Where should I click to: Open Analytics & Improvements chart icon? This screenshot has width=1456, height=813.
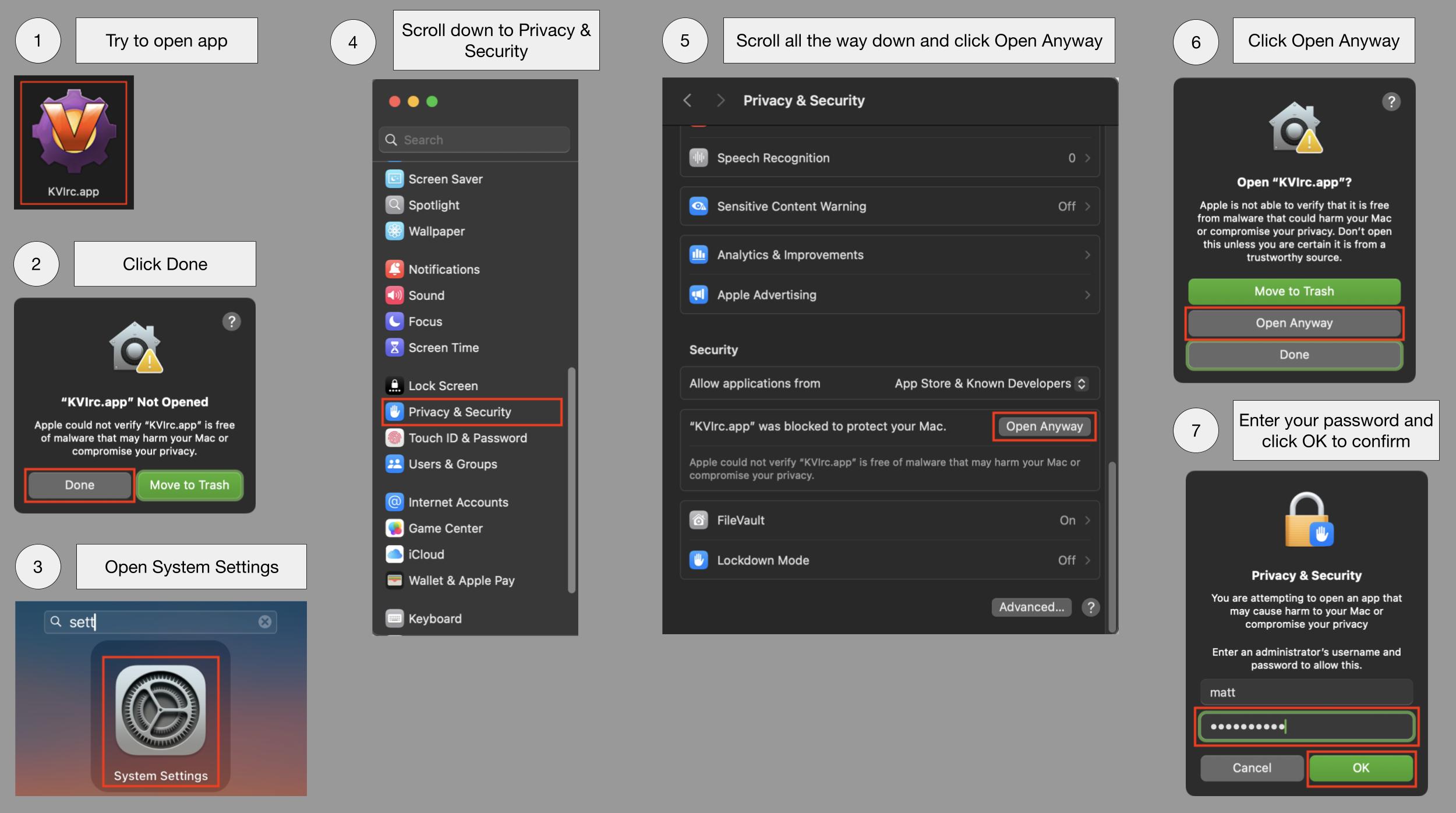[698, 254]
